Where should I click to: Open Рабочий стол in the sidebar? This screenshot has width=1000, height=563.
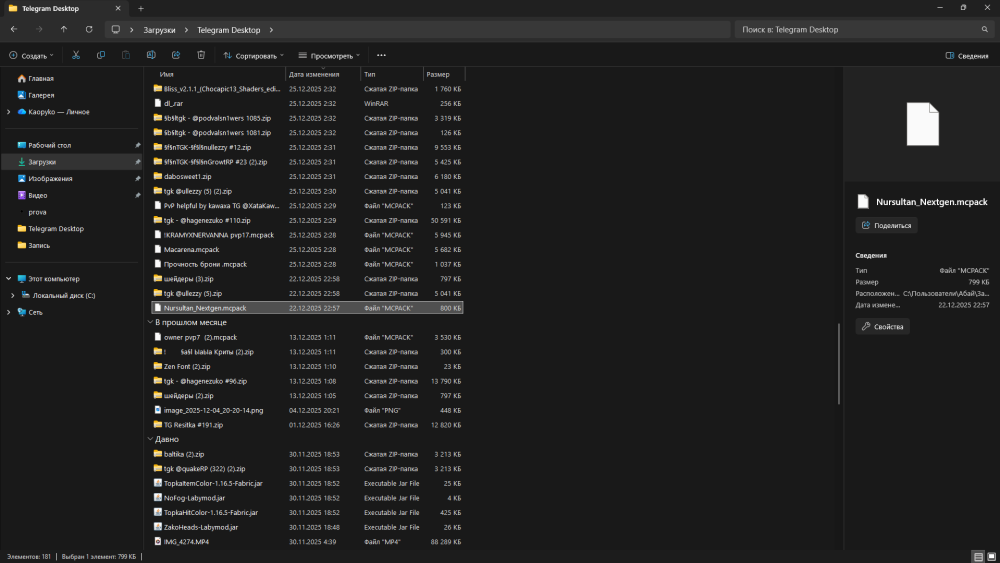pos(50,145)
